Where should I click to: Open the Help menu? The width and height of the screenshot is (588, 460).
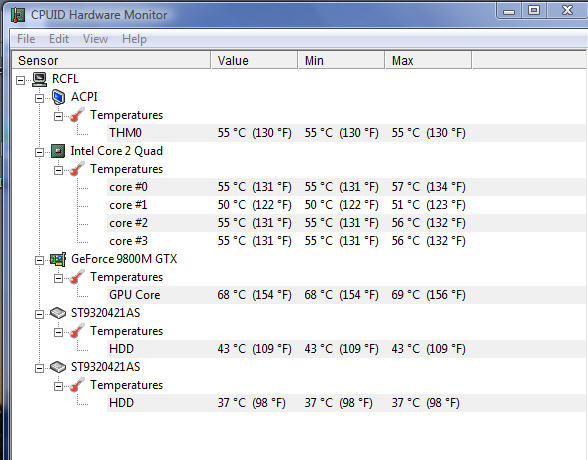click(134, 39)
